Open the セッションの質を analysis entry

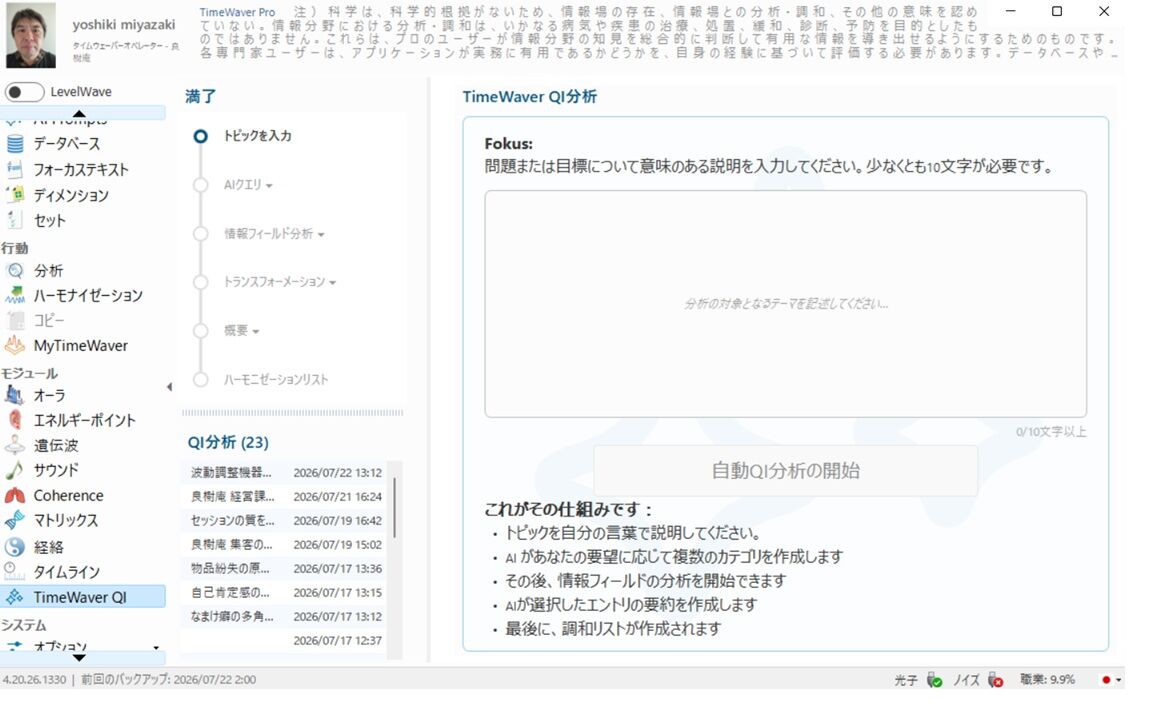286,521
